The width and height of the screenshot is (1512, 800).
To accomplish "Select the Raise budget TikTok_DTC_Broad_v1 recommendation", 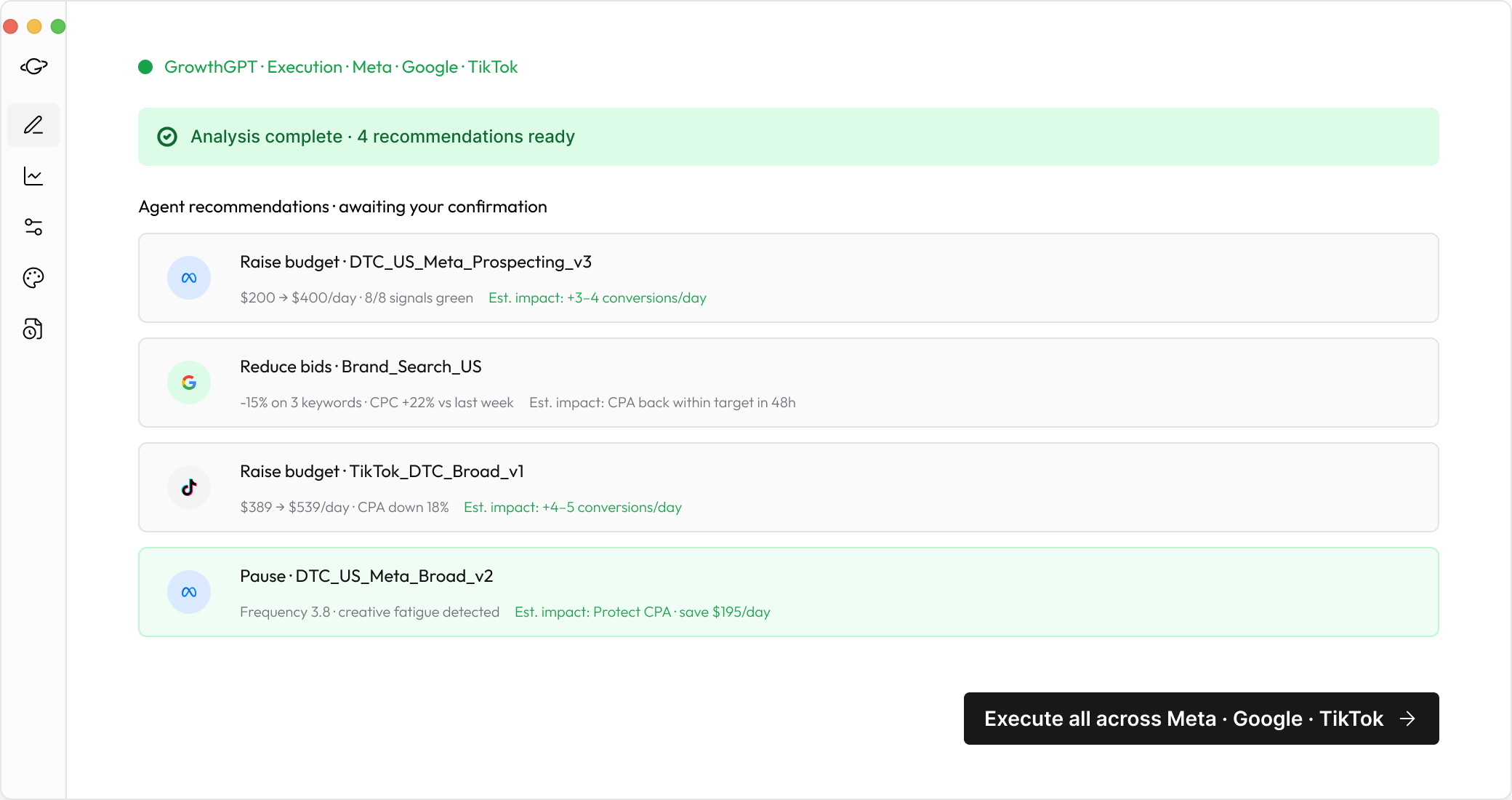I will tap(788, 487).
